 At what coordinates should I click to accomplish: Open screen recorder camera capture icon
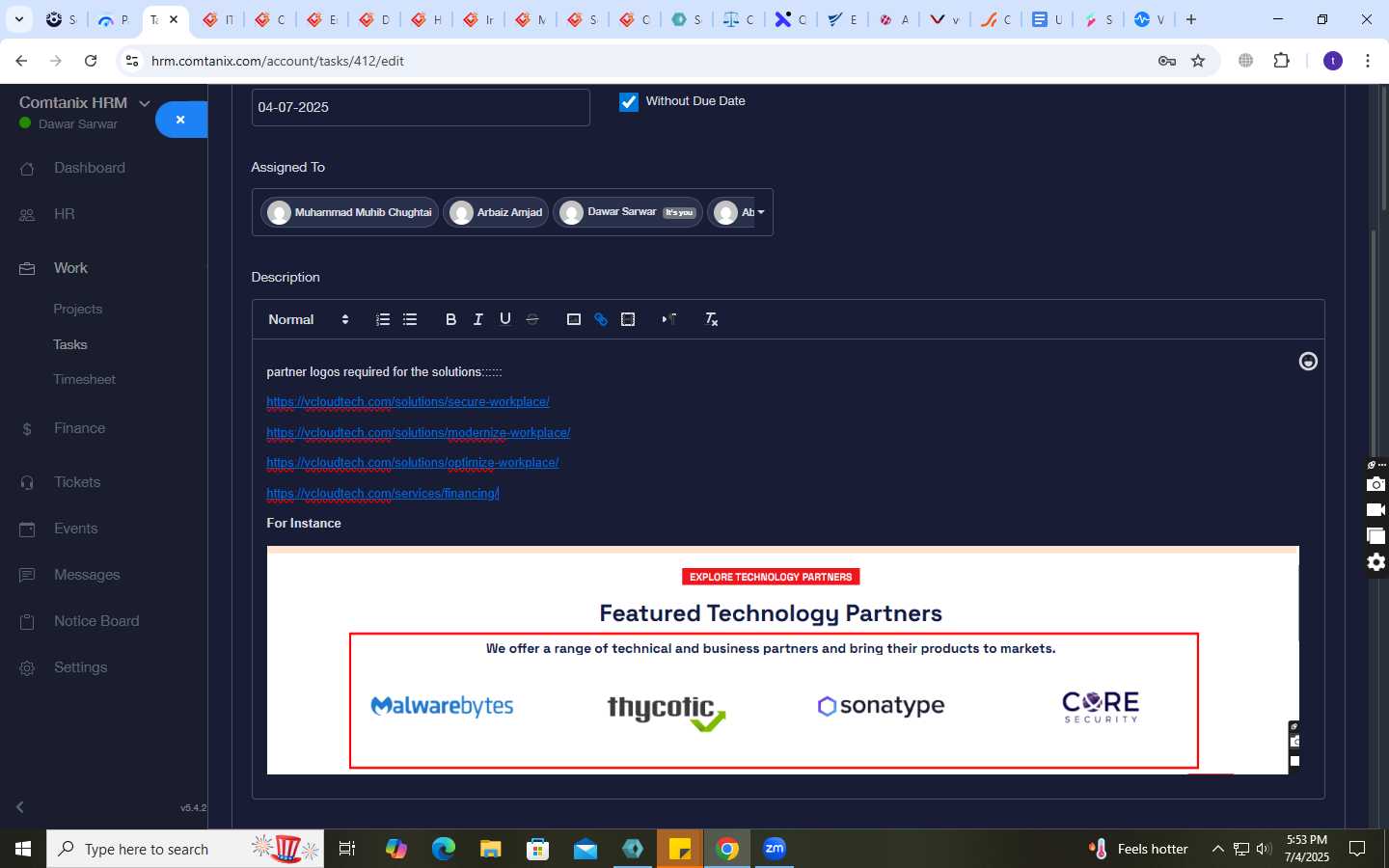(x=1375, y=484)
